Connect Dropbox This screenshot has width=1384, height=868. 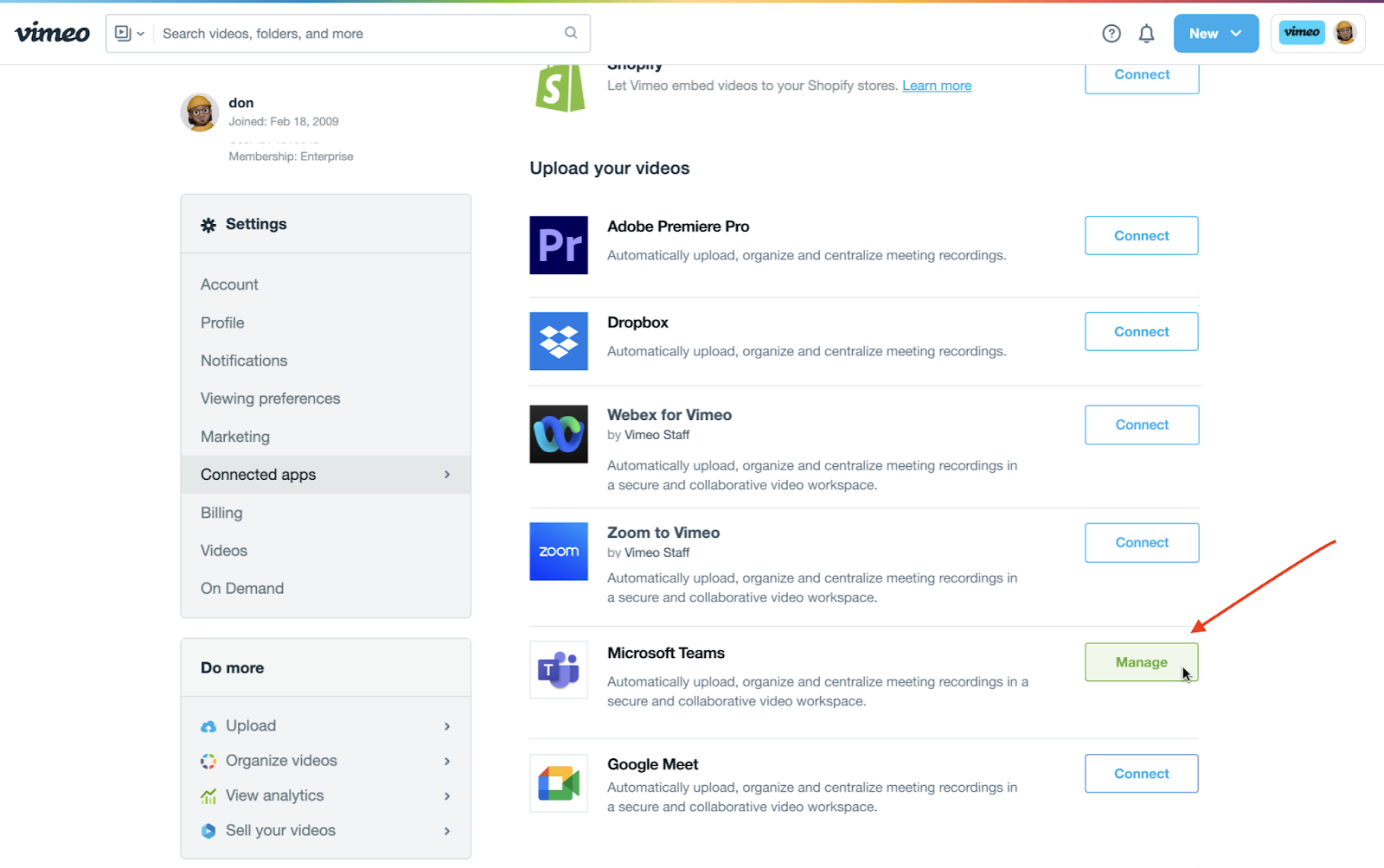[1142, 332]
